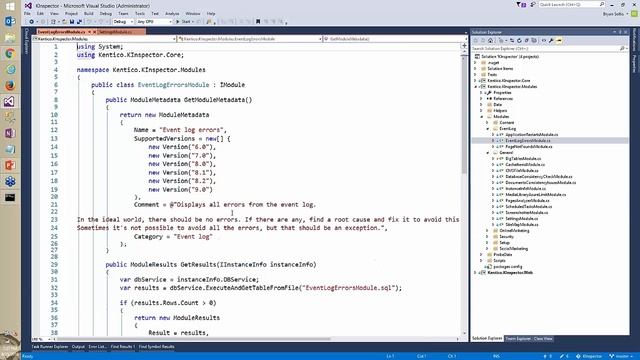Viewport: 640px width, 360px height.
Task: Open the Window menu
Action: [x=193, y=13]
